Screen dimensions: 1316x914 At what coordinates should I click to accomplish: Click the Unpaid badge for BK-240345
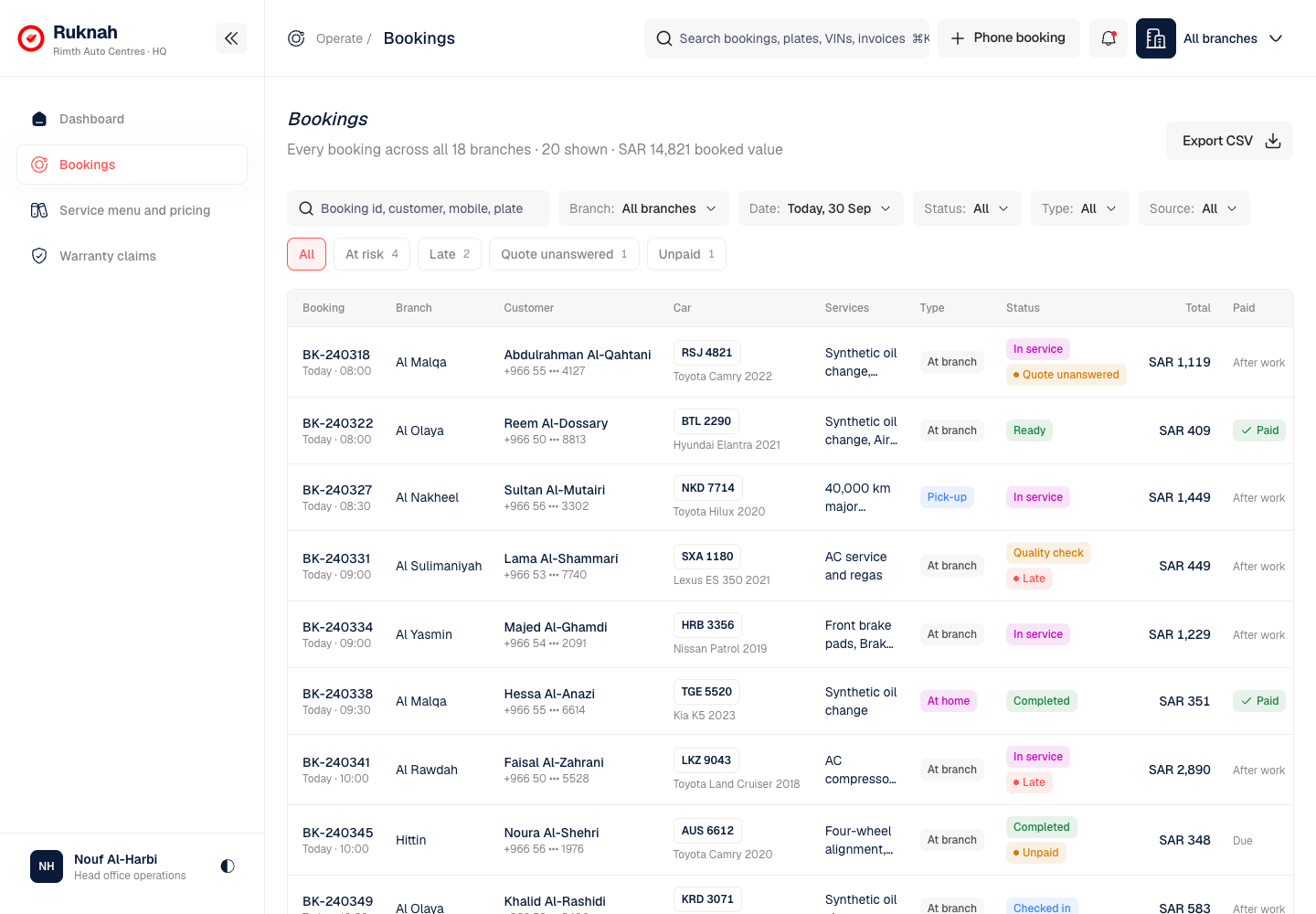tap(1036, 853)
